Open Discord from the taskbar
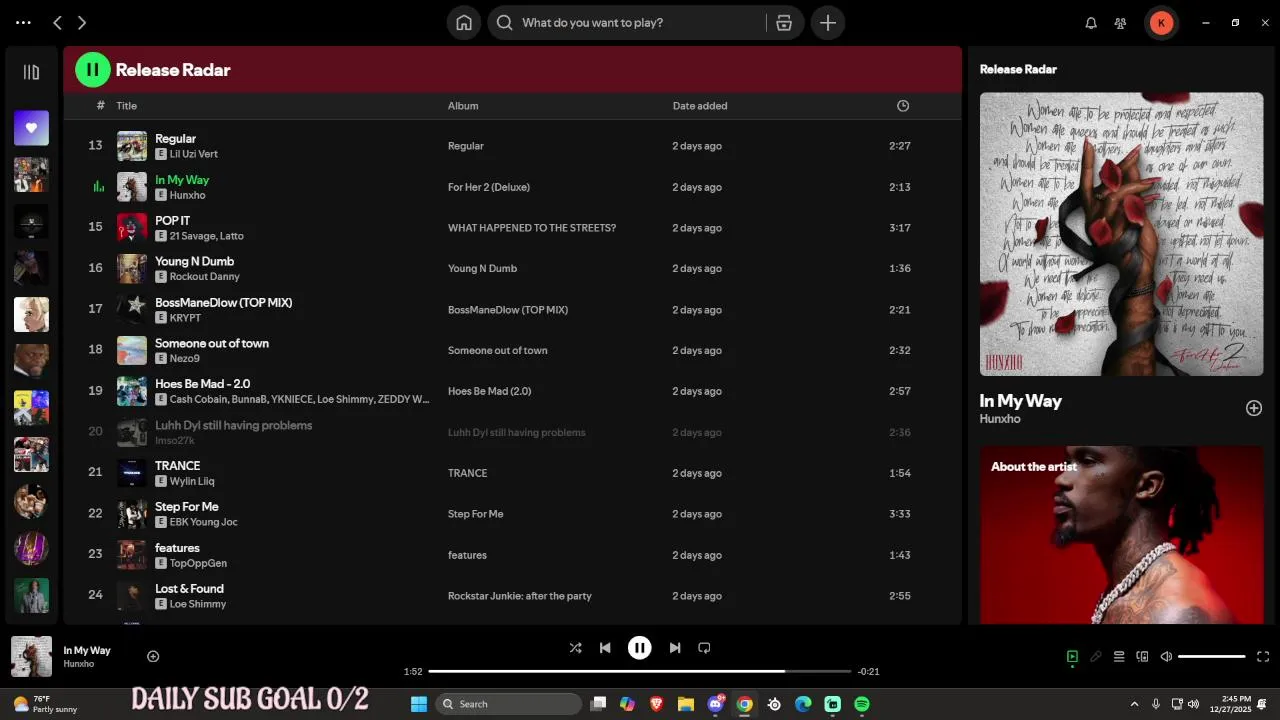The image size is (1280, 720). point(715,704)
